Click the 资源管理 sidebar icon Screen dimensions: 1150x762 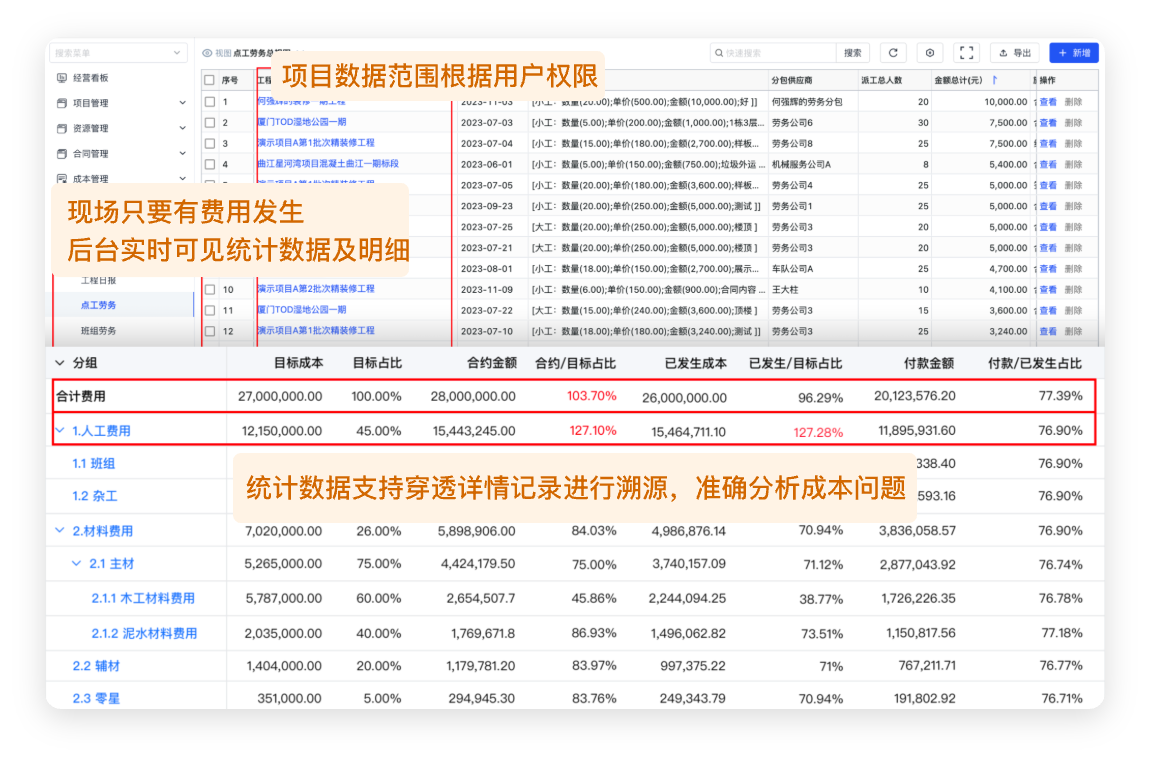tap(62, 128)
